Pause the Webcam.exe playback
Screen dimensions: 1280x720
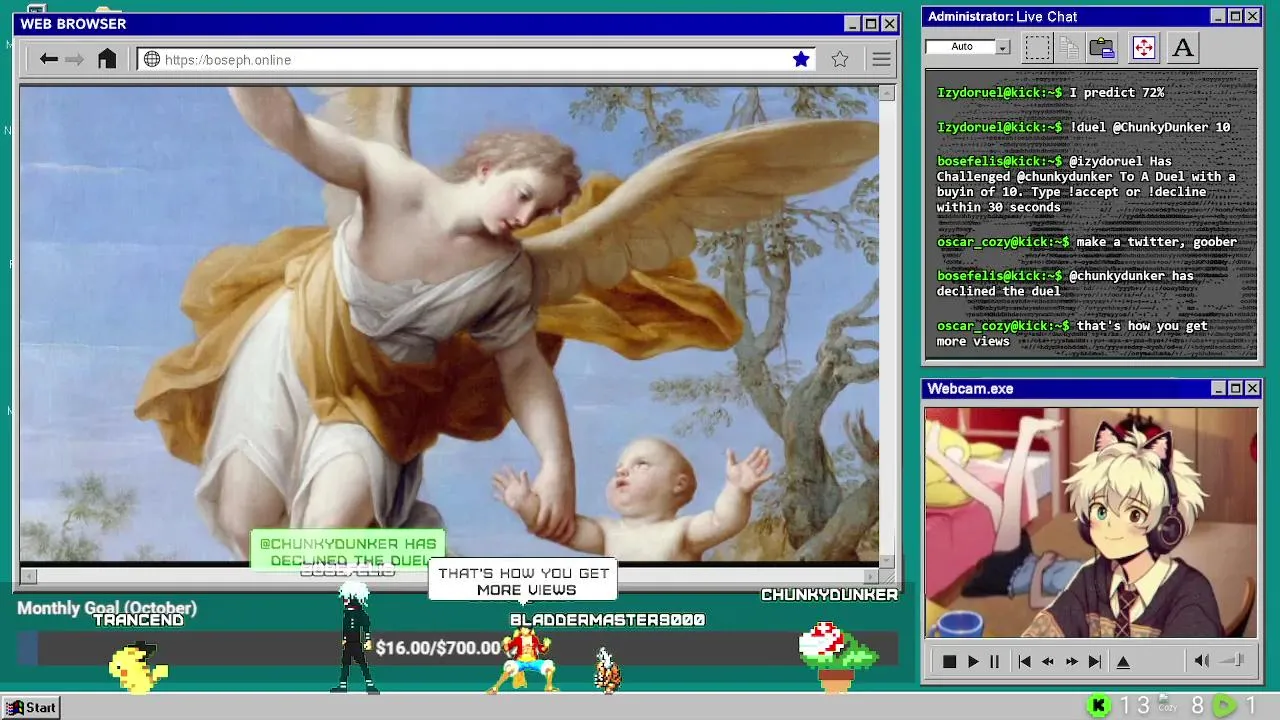tap(994, 661)
